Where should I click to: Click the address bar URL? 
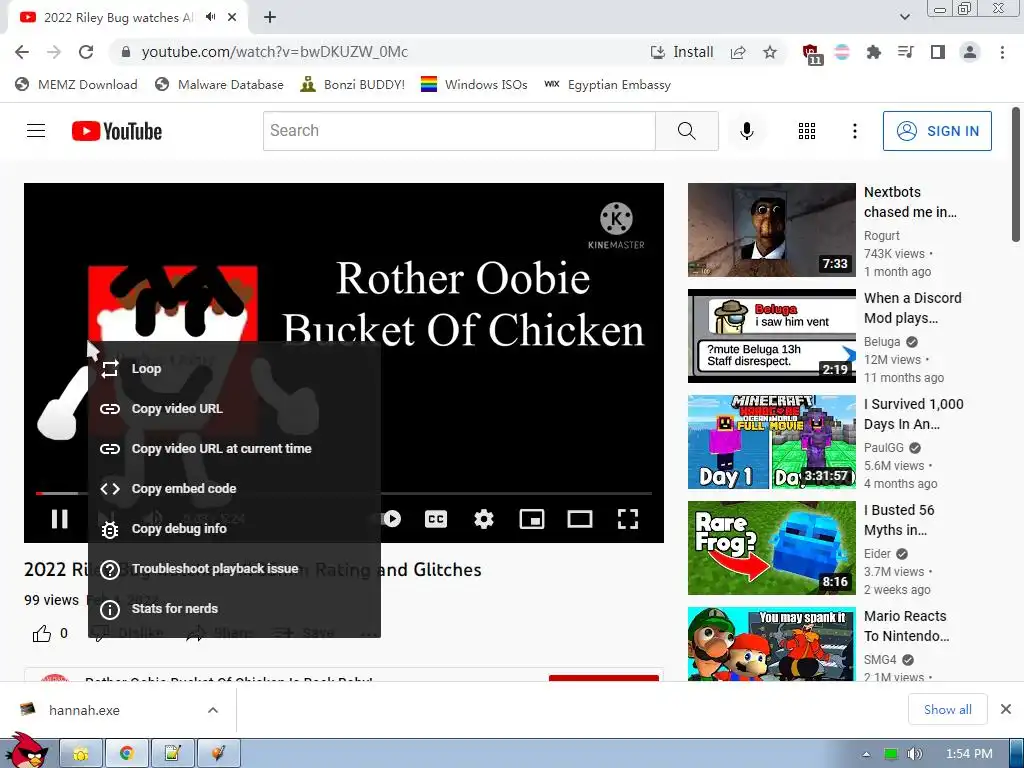[274, 52]
